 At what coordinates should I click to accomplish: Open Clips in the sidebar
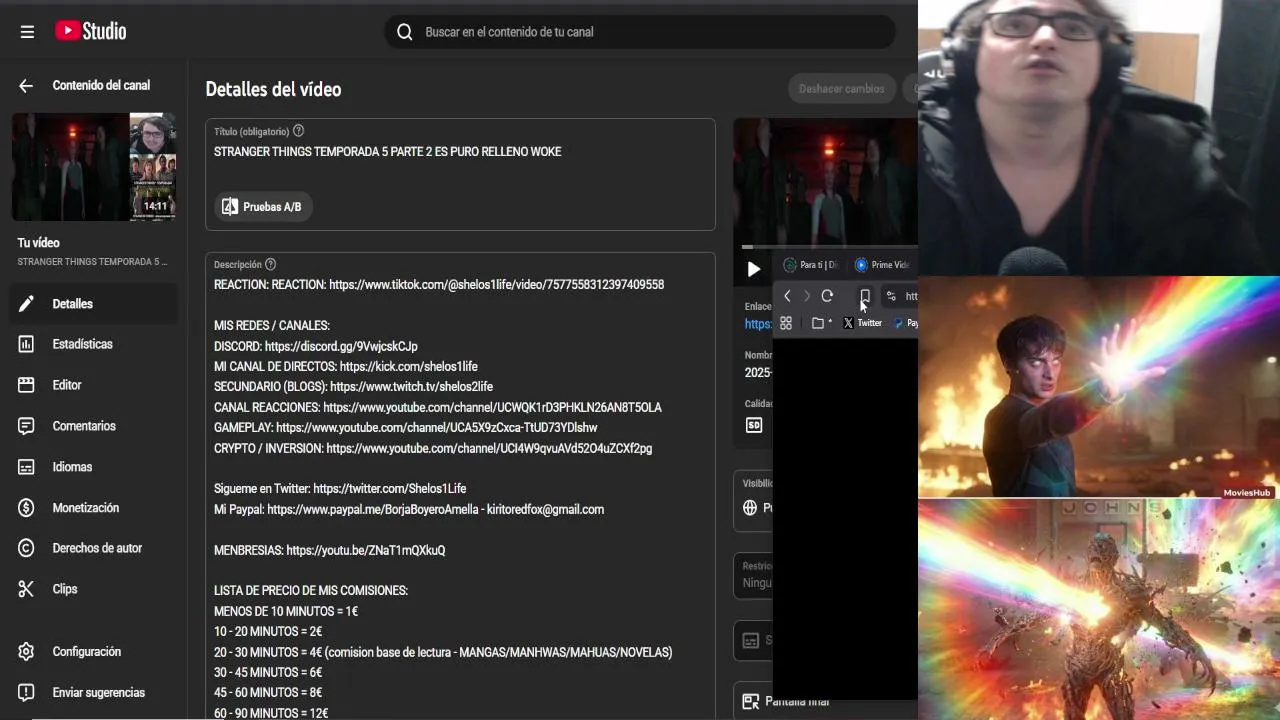click(x=94, y=589)
